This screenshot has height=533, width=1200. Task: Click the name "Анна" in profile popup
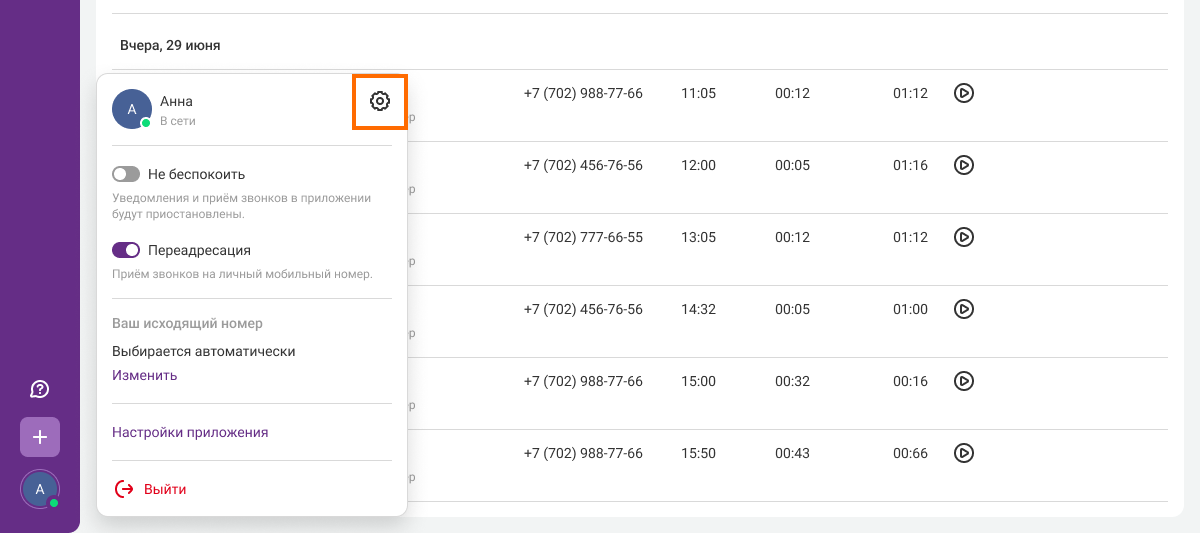point(176,101)
